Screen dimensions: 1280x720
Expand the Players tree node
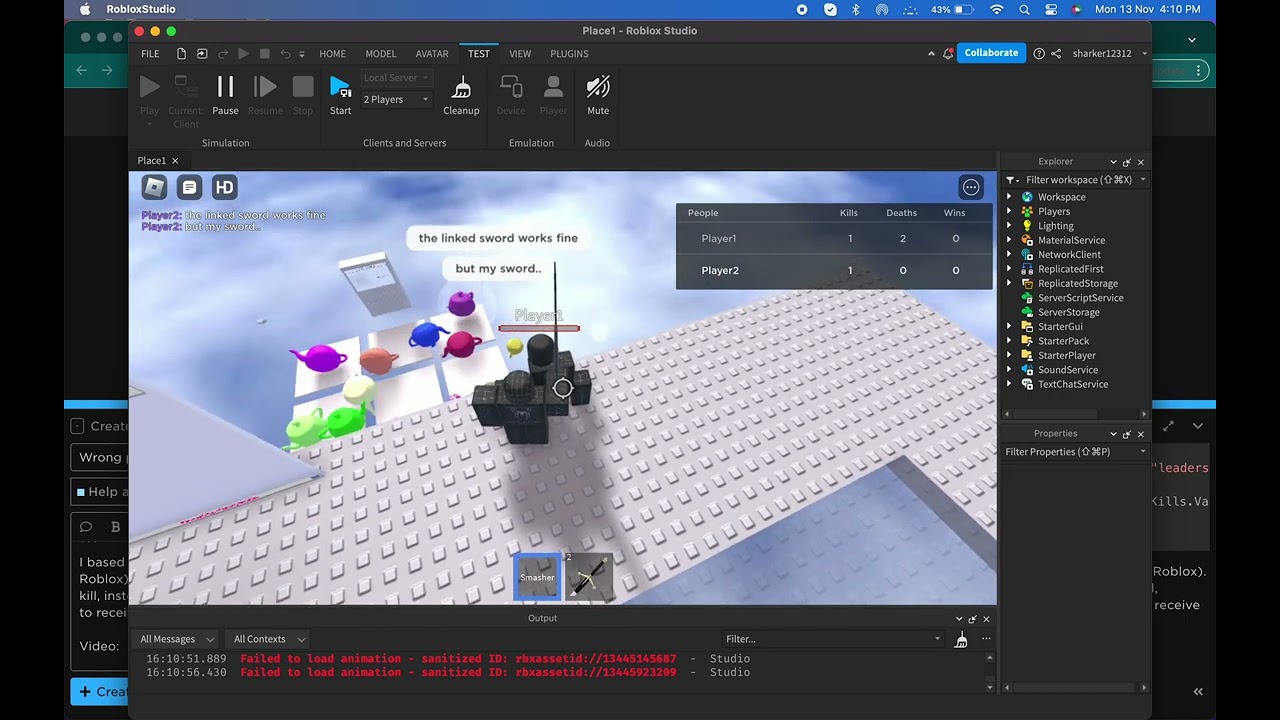1009,212
